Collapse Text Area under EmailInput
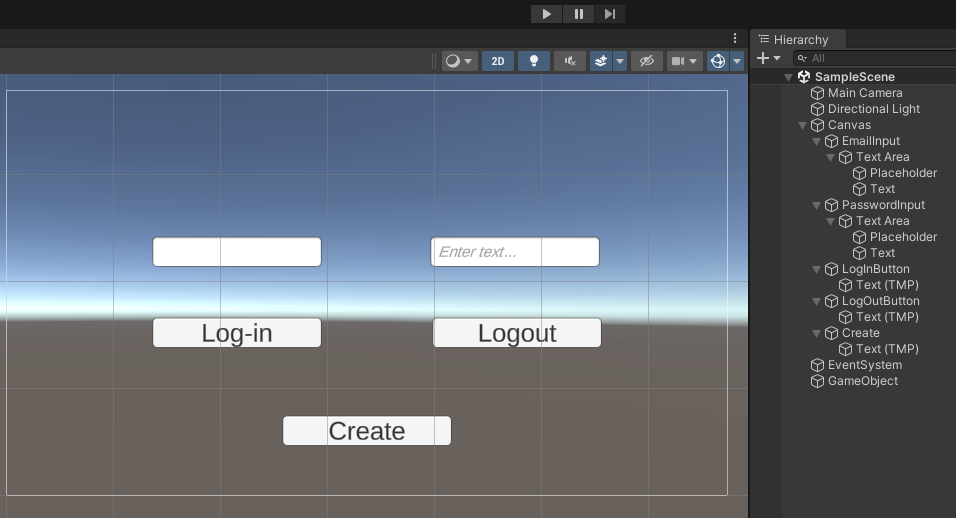This screenshot has height=518, width=956. [x=830, y=157]
